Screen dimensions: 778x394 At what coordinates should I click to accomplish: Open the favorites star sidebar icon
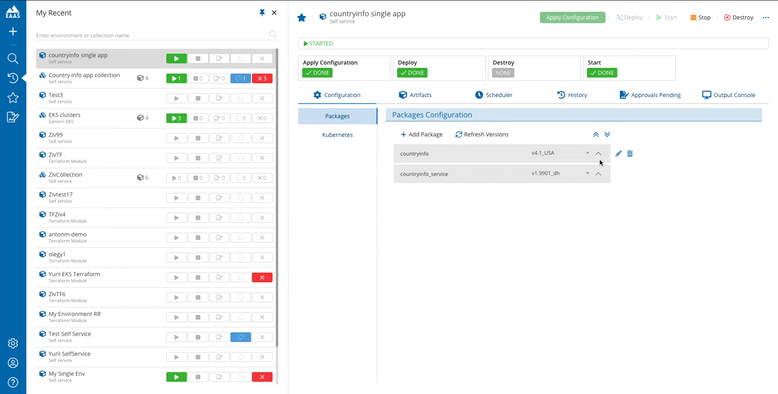point(13,97)
